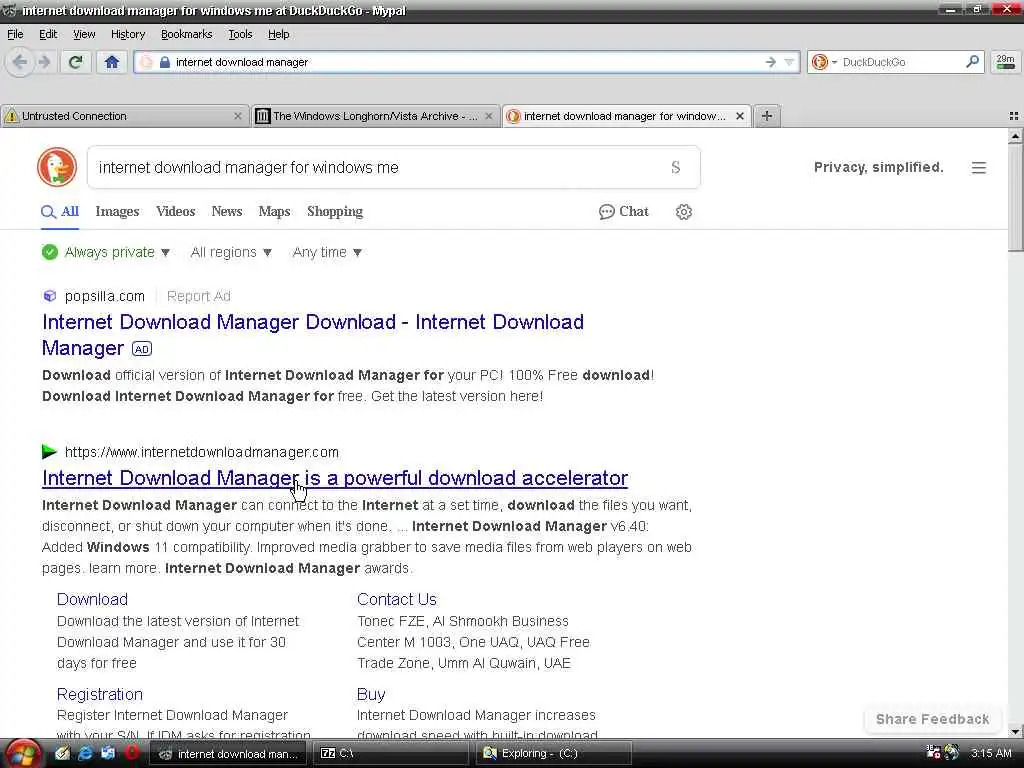Viewport: 1024px width, 768px height.
Task: Expand the Any time filter dropdown
Action: pyautogui.click(x=327, y=252)
